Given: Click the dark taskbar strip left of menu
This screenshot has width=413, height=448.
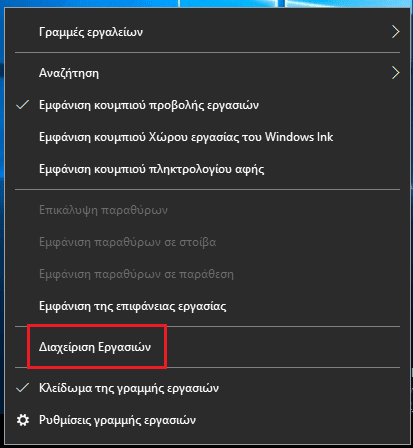Looking at the screenshot, I should click(x=2, y=430).
